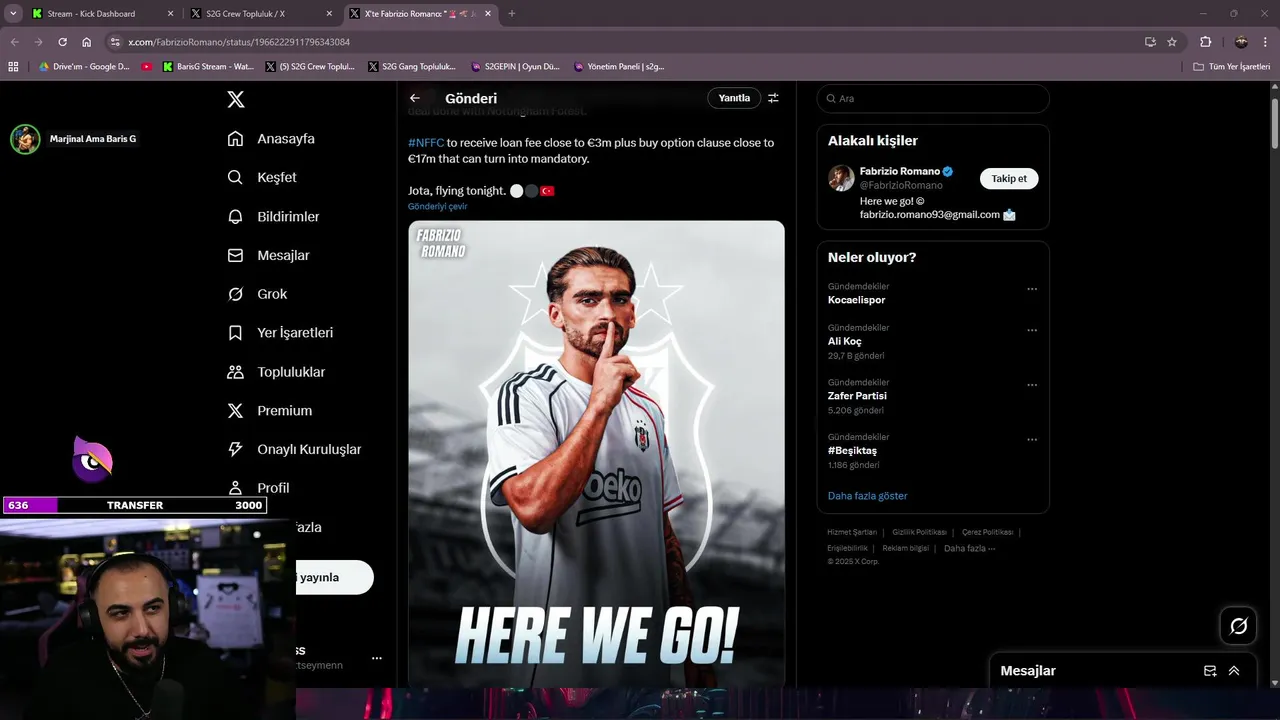The height and width of the screenshot is (720, 1280).
Task: Open Fabrizio Romano profile avatar
Action: (x=841, y=178)
